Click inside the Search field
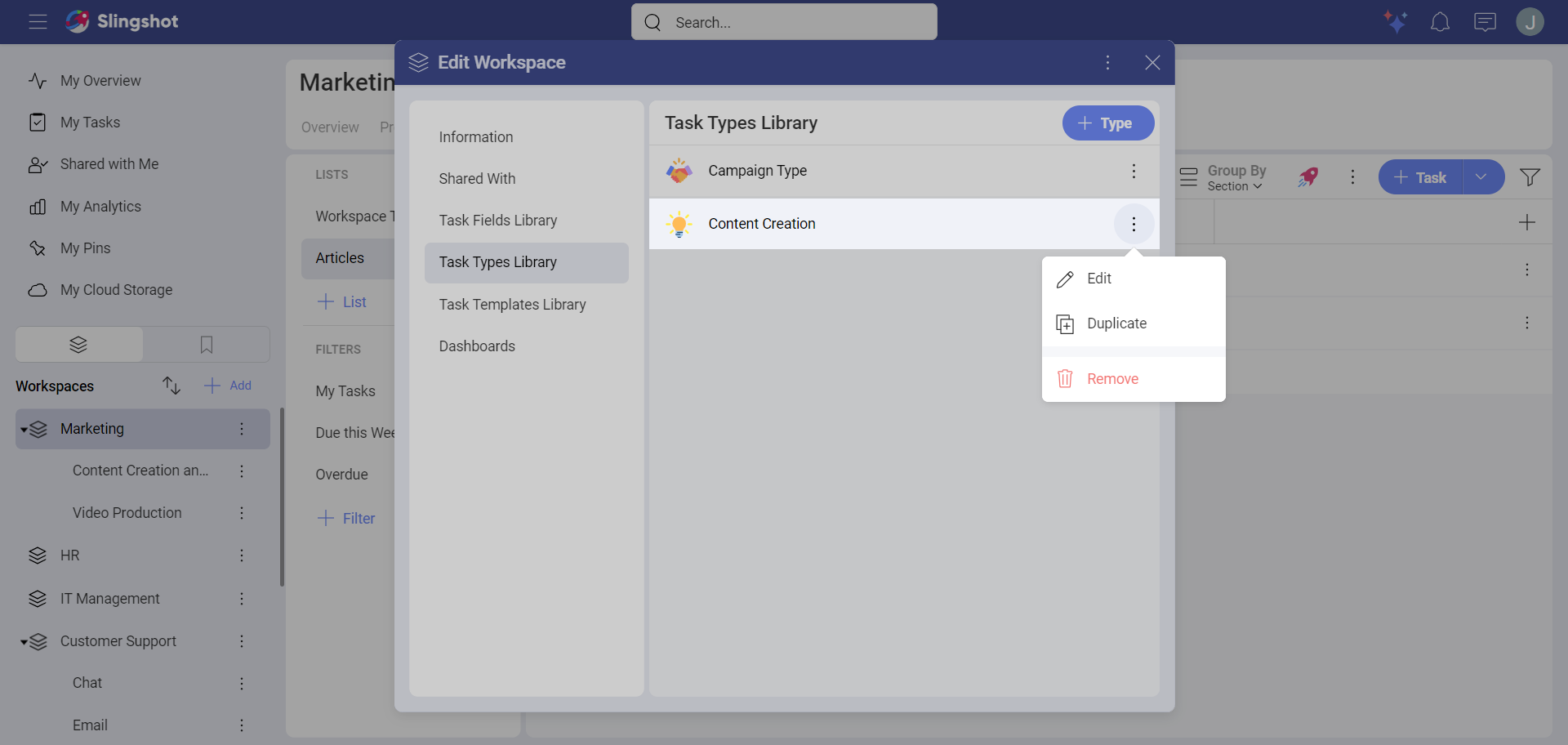This screenshot has height=745, width=1568. click(x=784, y=22)
